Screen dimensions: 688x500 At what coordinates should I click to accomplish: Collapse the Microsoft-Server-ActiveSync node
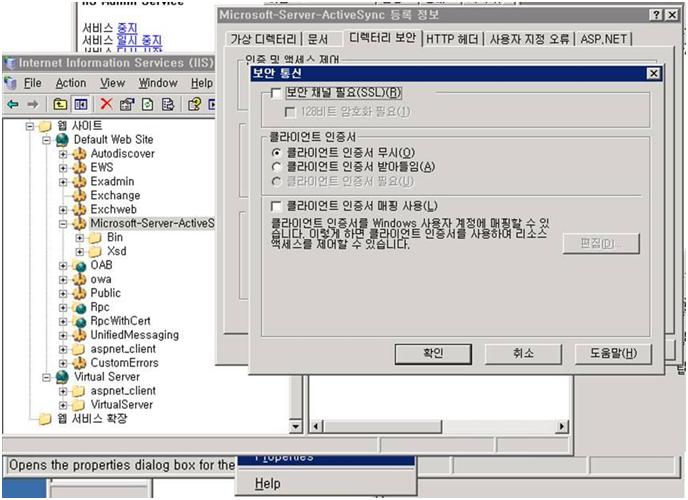click(x=63, y=224)
